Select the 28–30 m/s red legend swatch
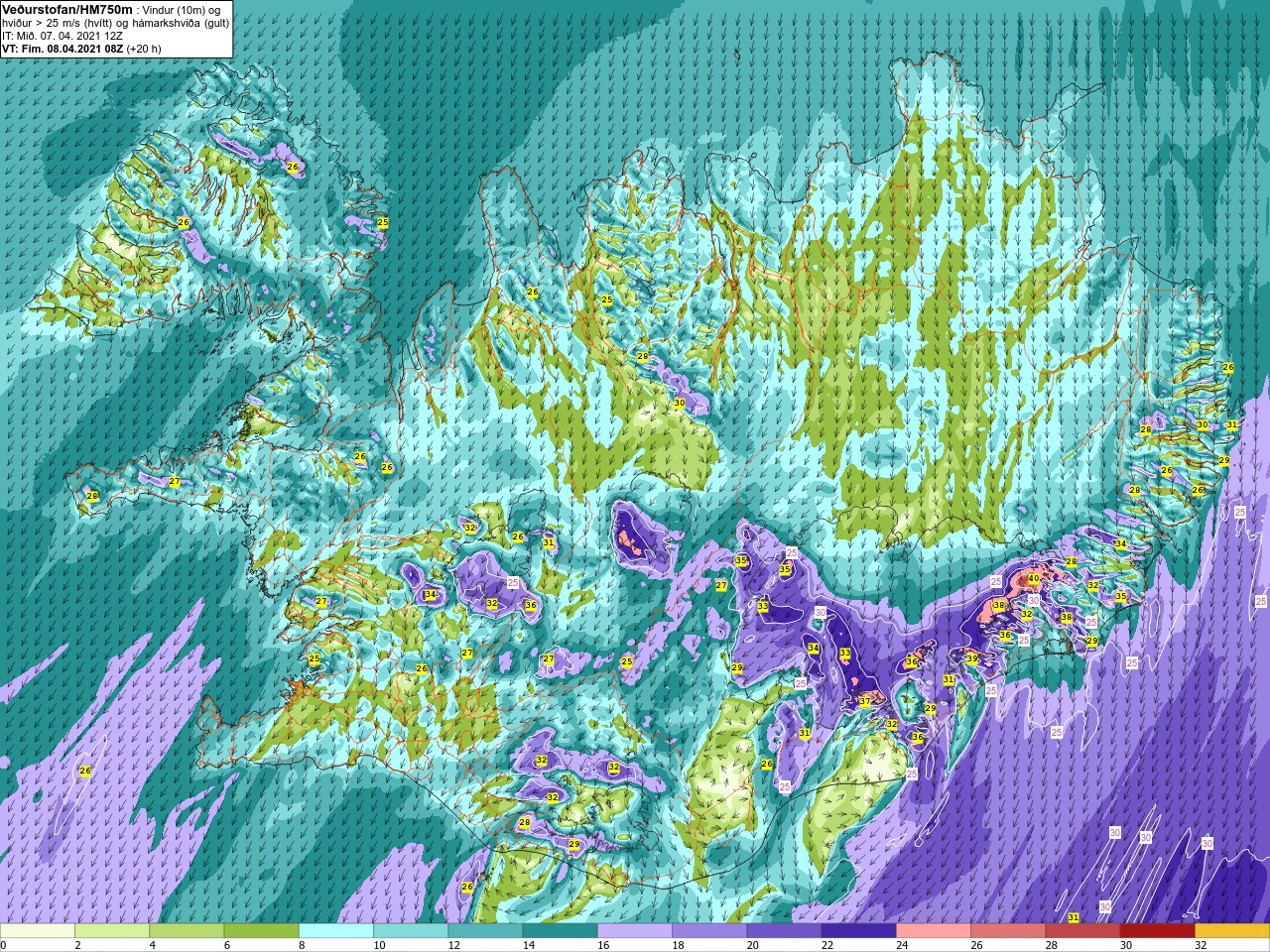This screenshot has width=1270, height=952. coord(1083,931)
